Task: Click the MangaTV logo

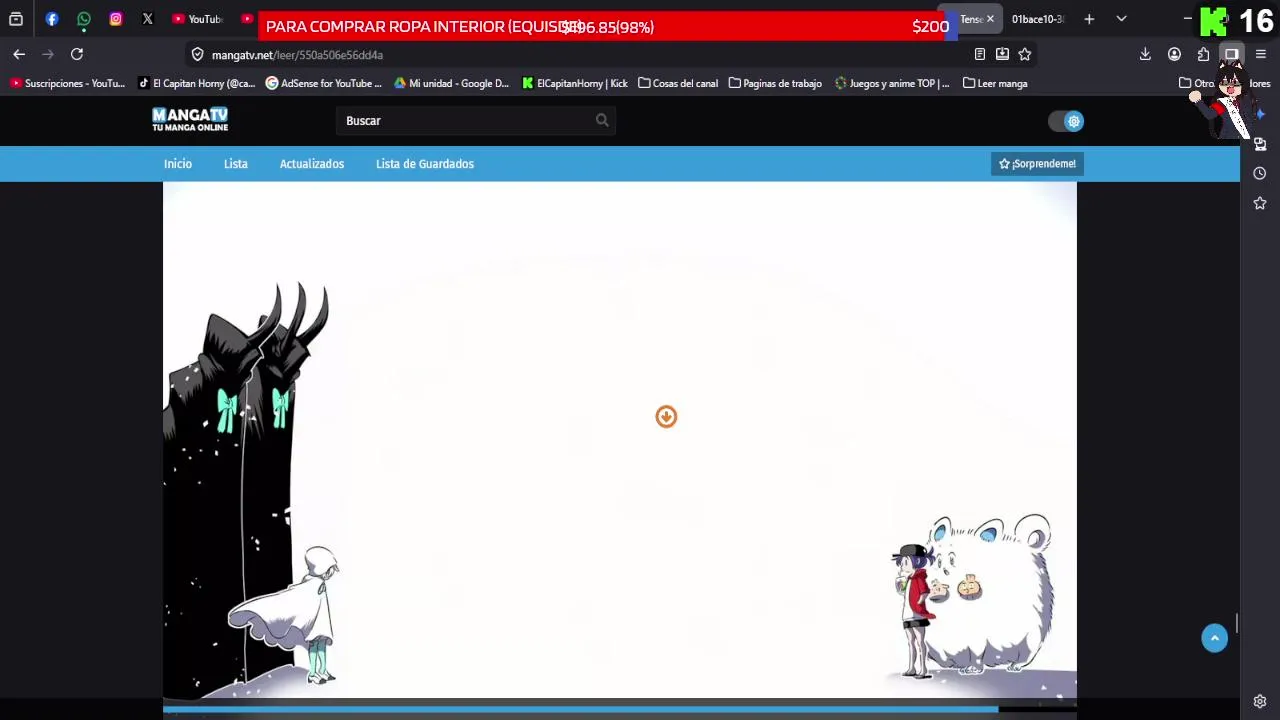Action: pos(190,120)
